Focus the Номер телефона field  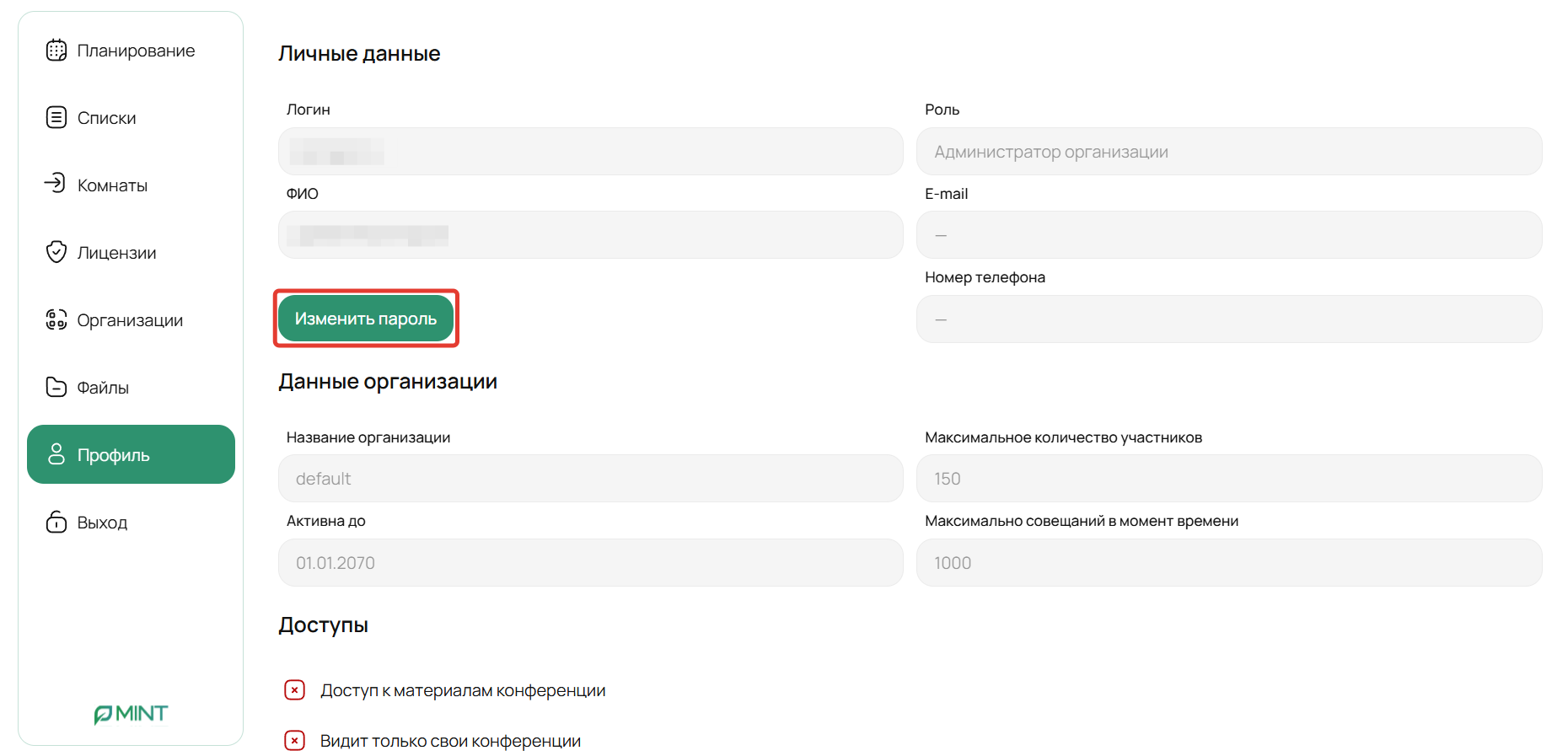1228,319
